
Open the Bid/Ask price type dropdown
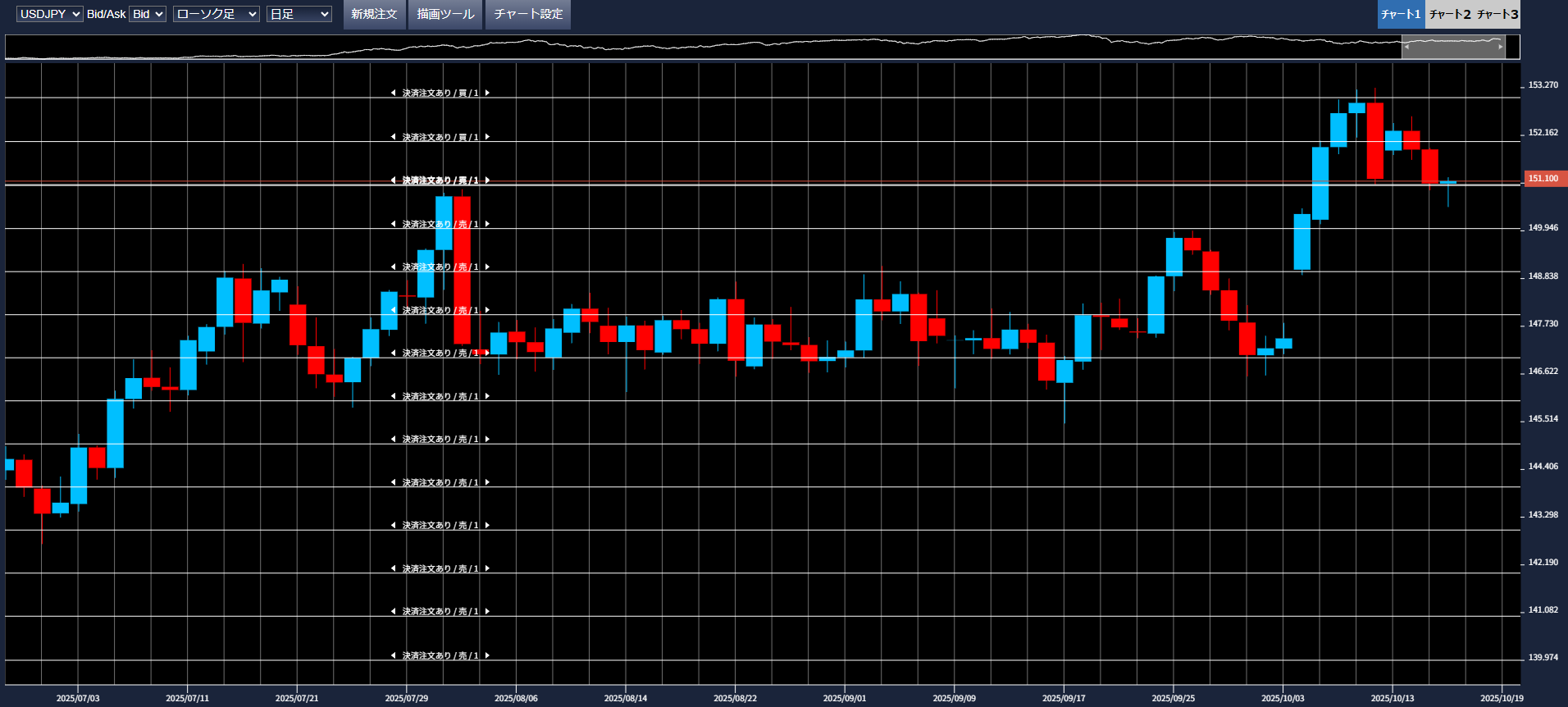click(148, 14)
